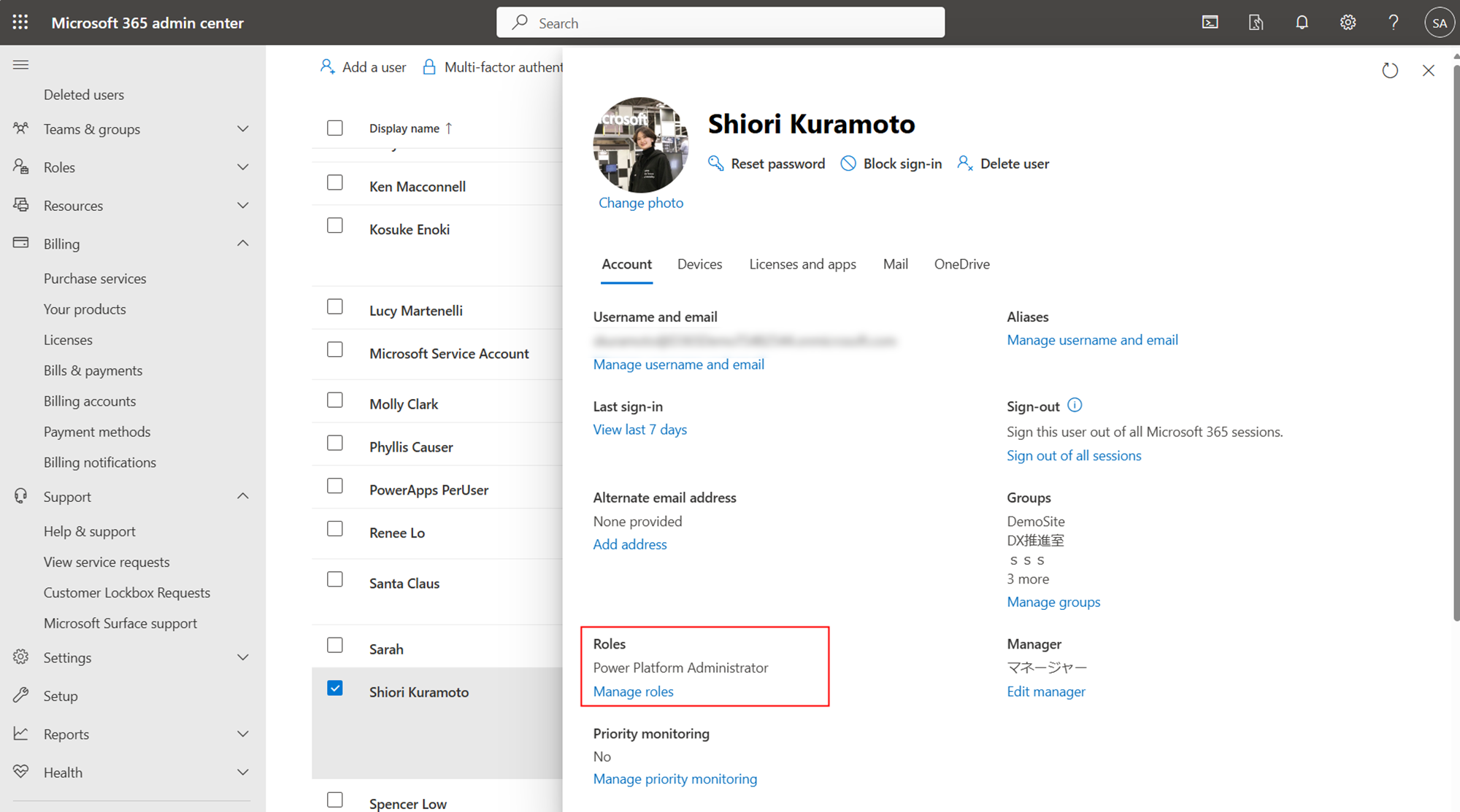
Task: Click the Sign-out info icon
Action: click(1075, 405)
